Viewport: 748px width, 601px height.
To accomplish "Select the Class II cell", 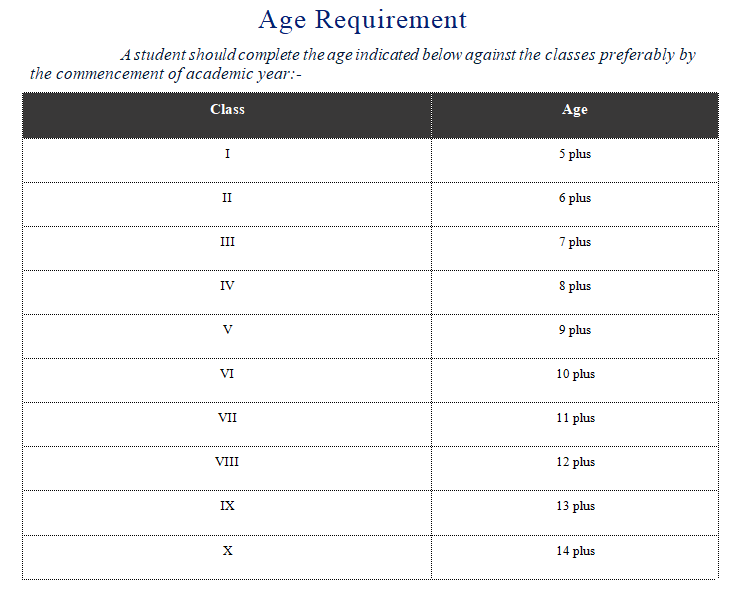I will 227,204.
